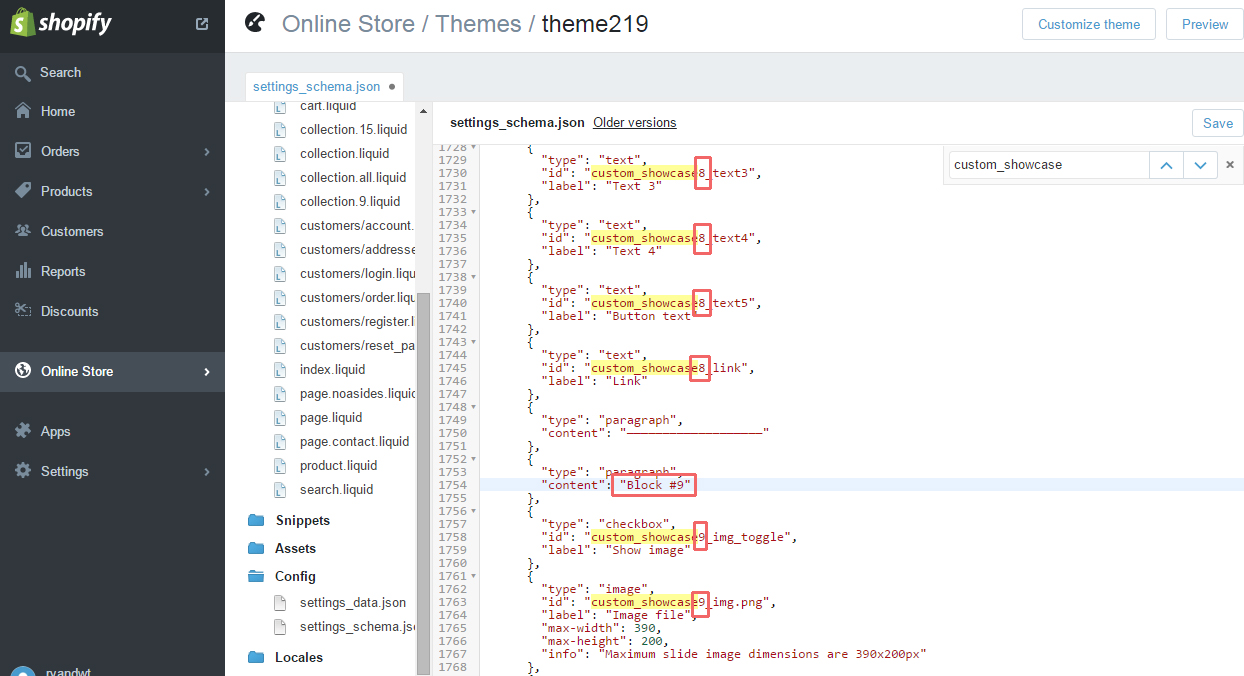The width and height of the screenshot is (1244, 676).
Task: Click file icon beside cart.liquid
Action: click(x=280, y=106)
